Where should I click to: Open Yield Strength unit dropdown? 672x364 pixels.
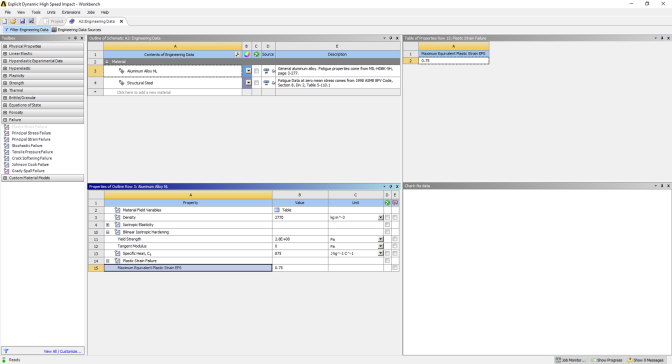[381, 239]
